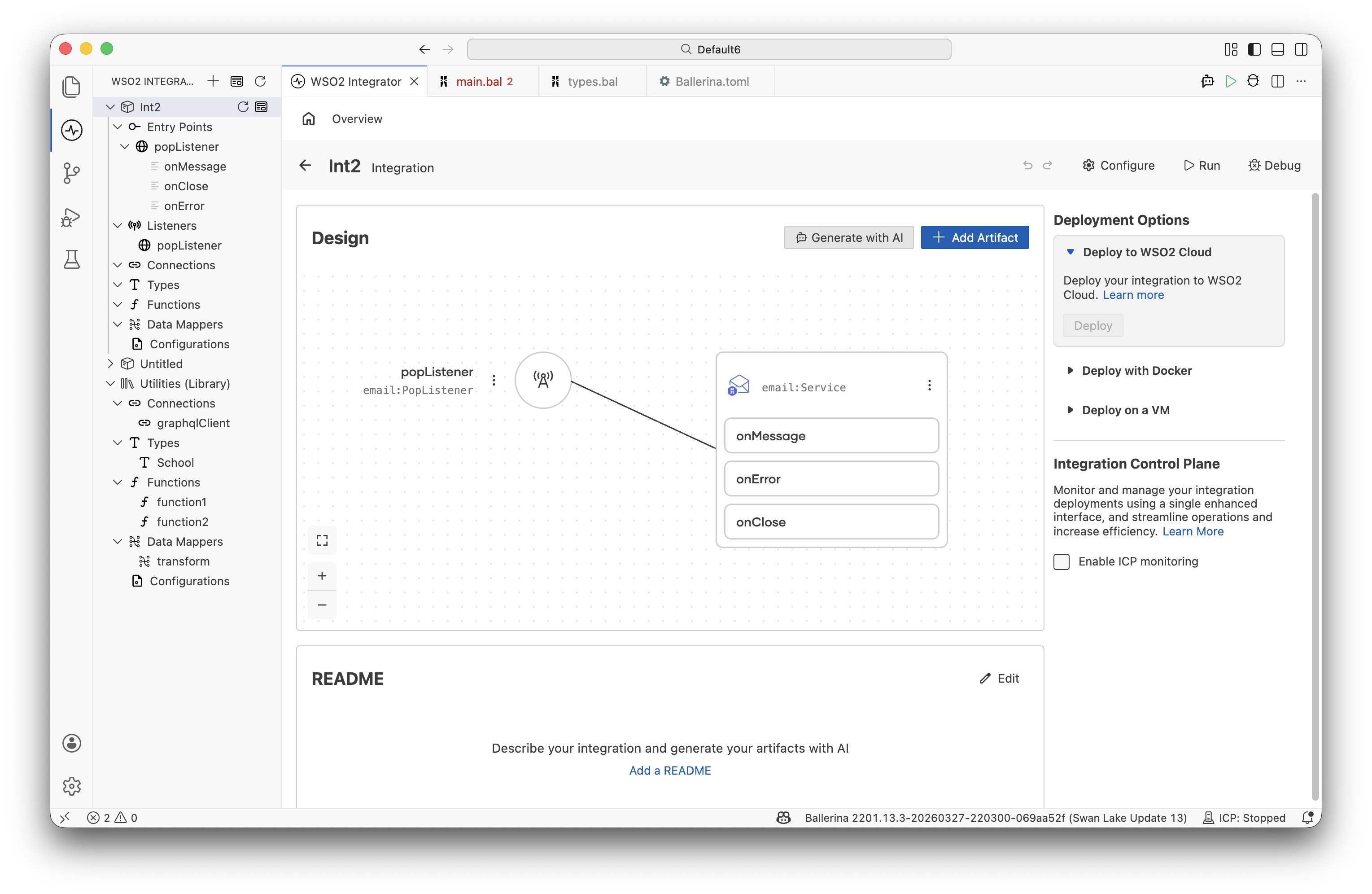Zoom in the design canvas with plus
1372x894 pixels.
[322, 576]
